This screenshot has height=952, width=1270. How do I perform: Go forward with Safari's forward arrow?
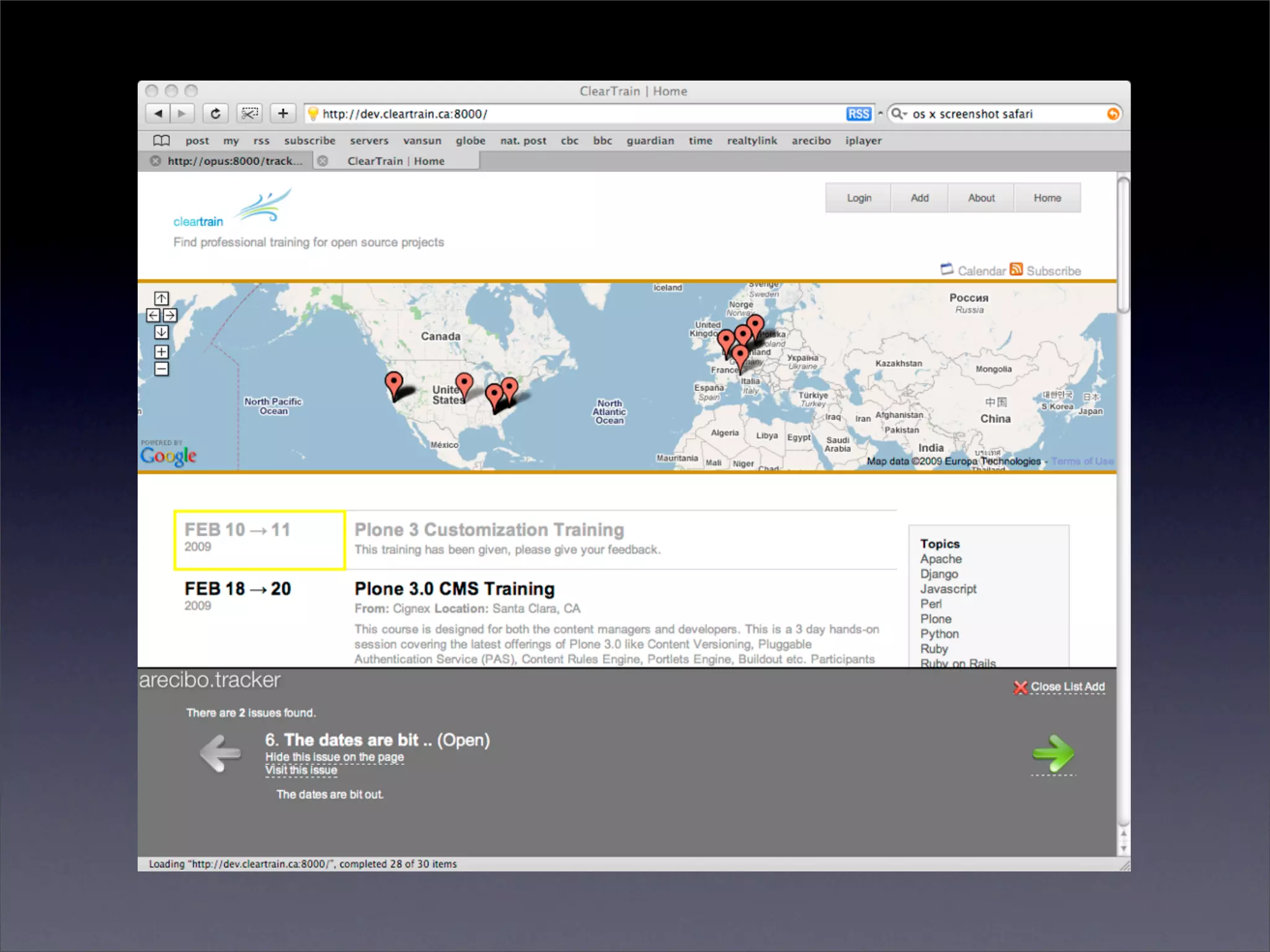182,113
